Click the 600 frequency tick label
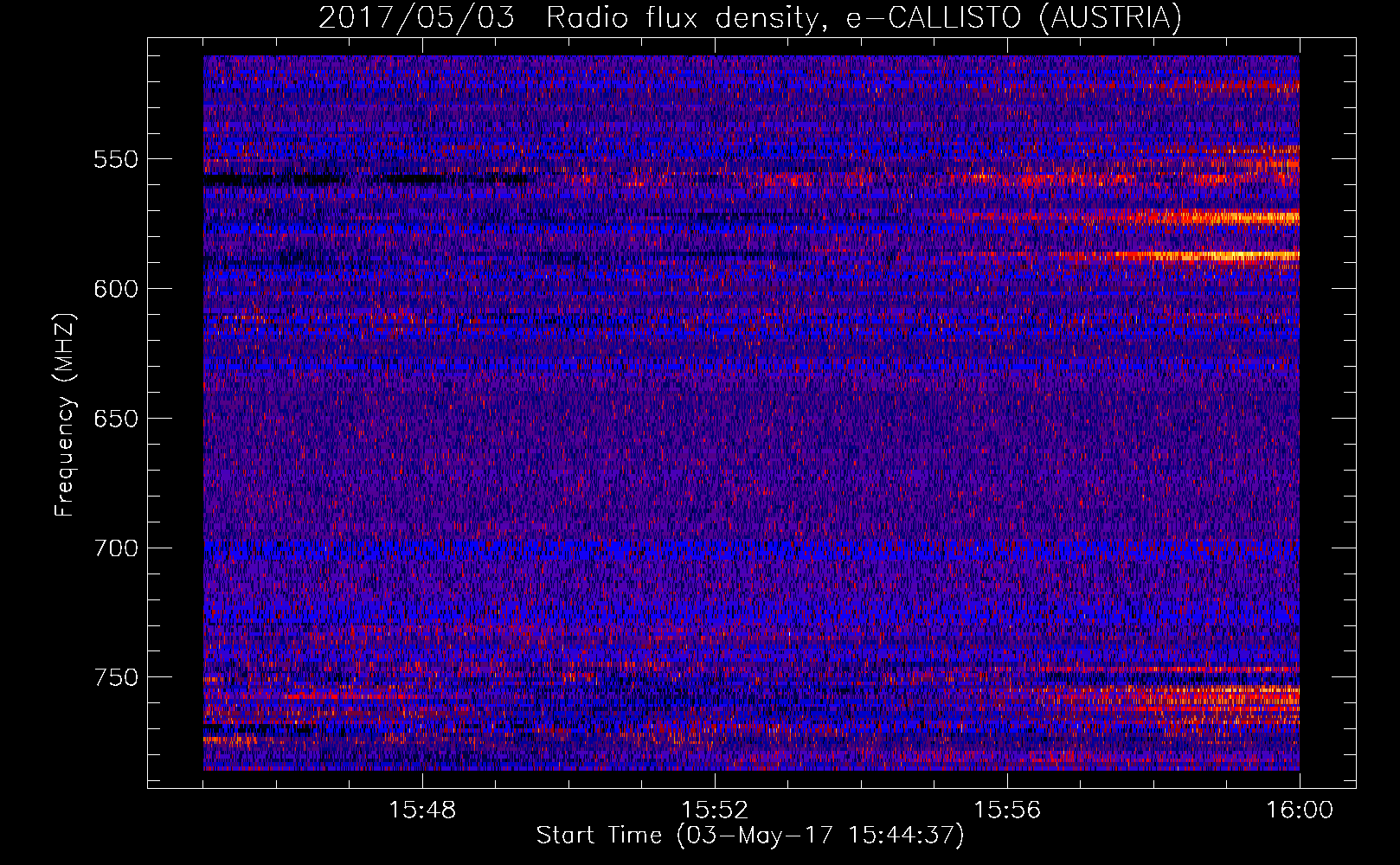 click(x=116, y=289)
